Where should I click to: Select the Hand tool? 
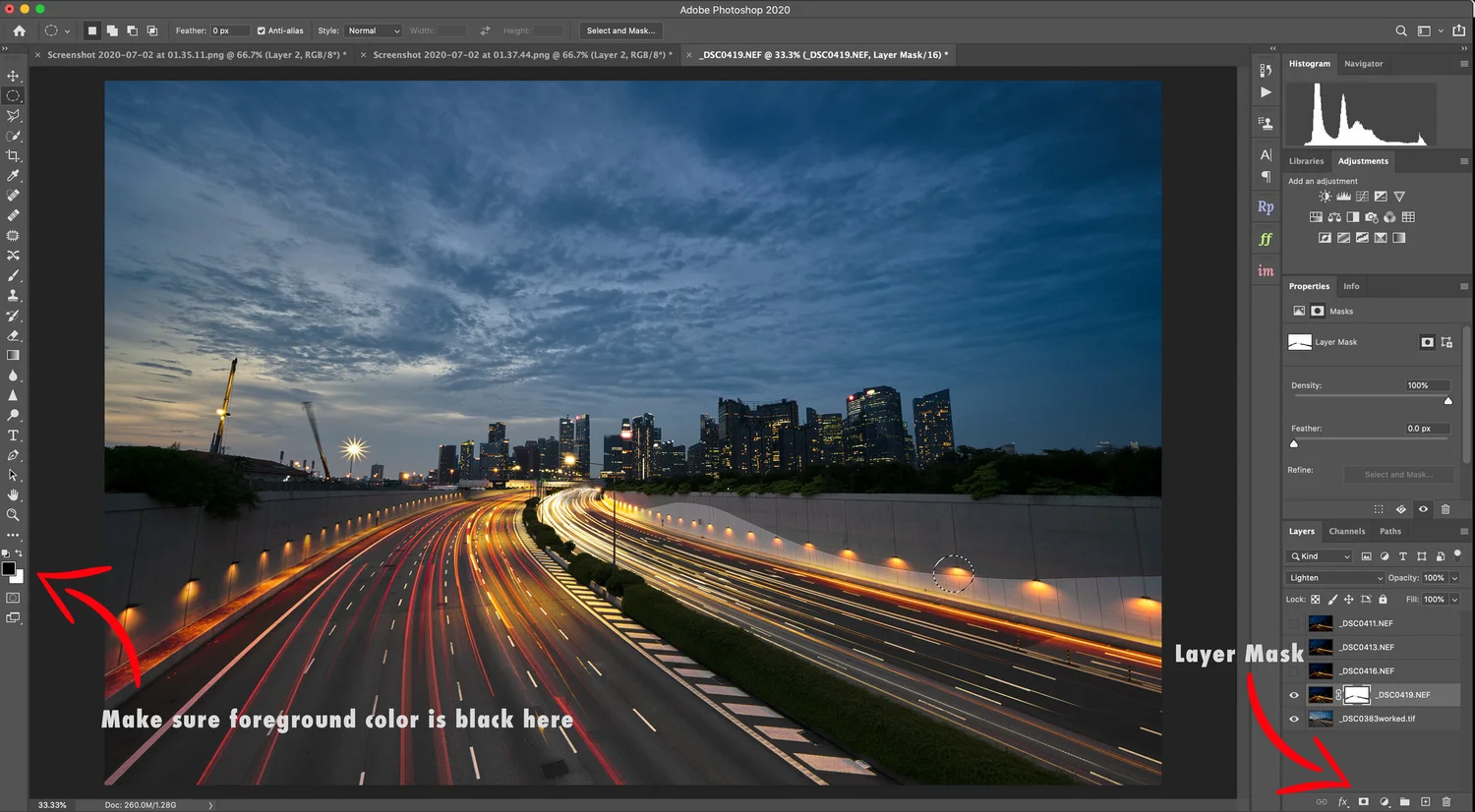click(13, 494)
